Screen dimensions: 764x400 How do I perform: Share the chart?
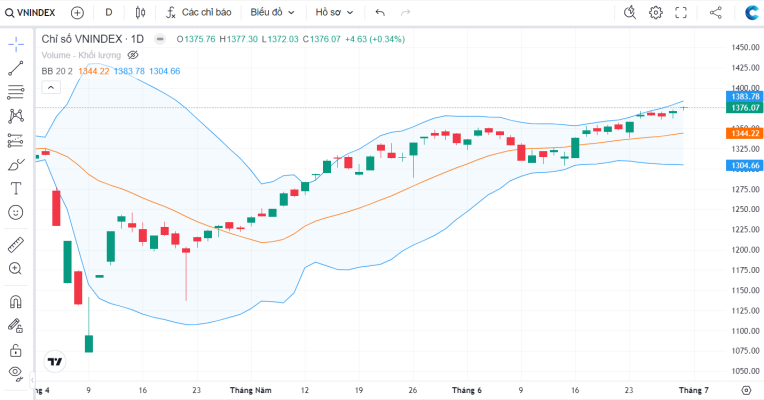coord(715,13)
